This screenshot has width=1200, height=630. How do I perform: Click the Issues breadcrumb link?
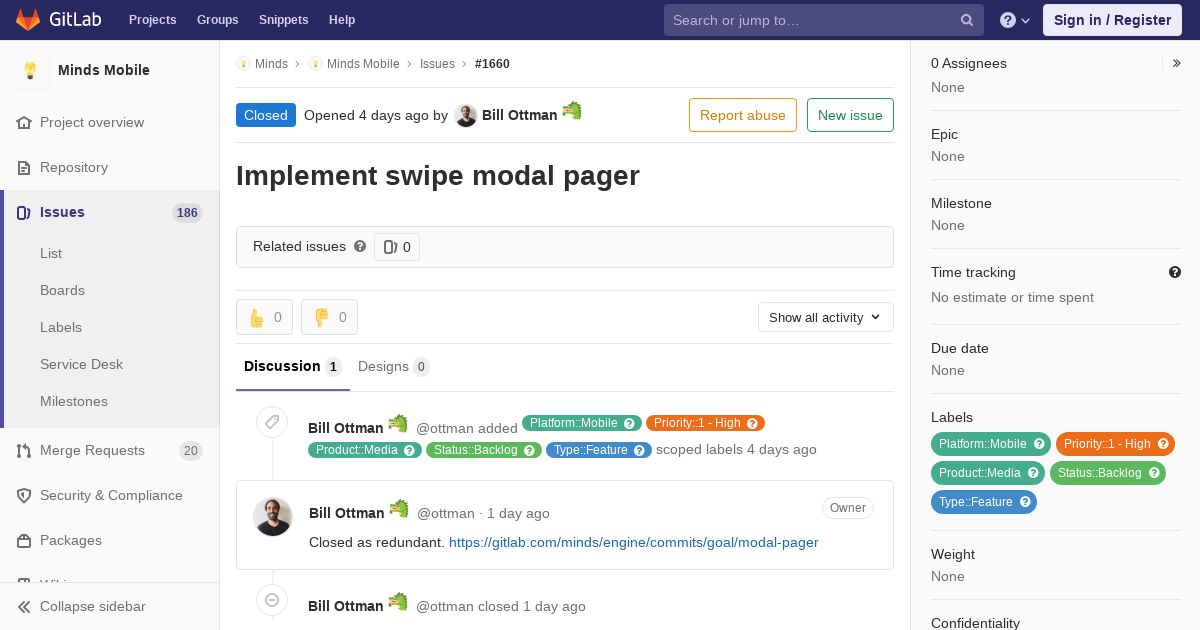[x=437, y=63]
